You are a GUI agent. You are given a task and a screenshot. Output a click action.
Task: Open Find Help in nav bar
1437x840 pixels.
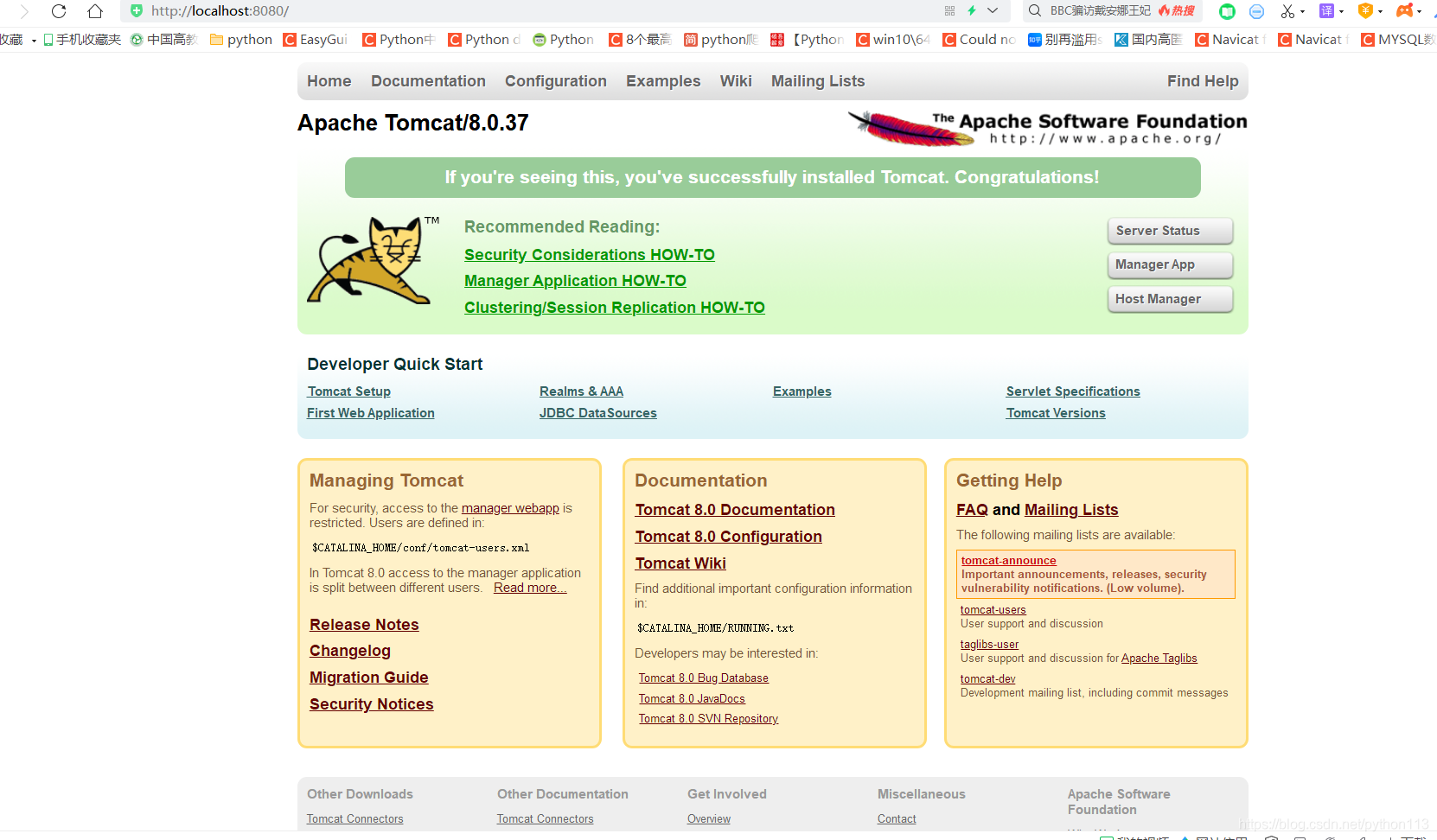coord(1203,81)
